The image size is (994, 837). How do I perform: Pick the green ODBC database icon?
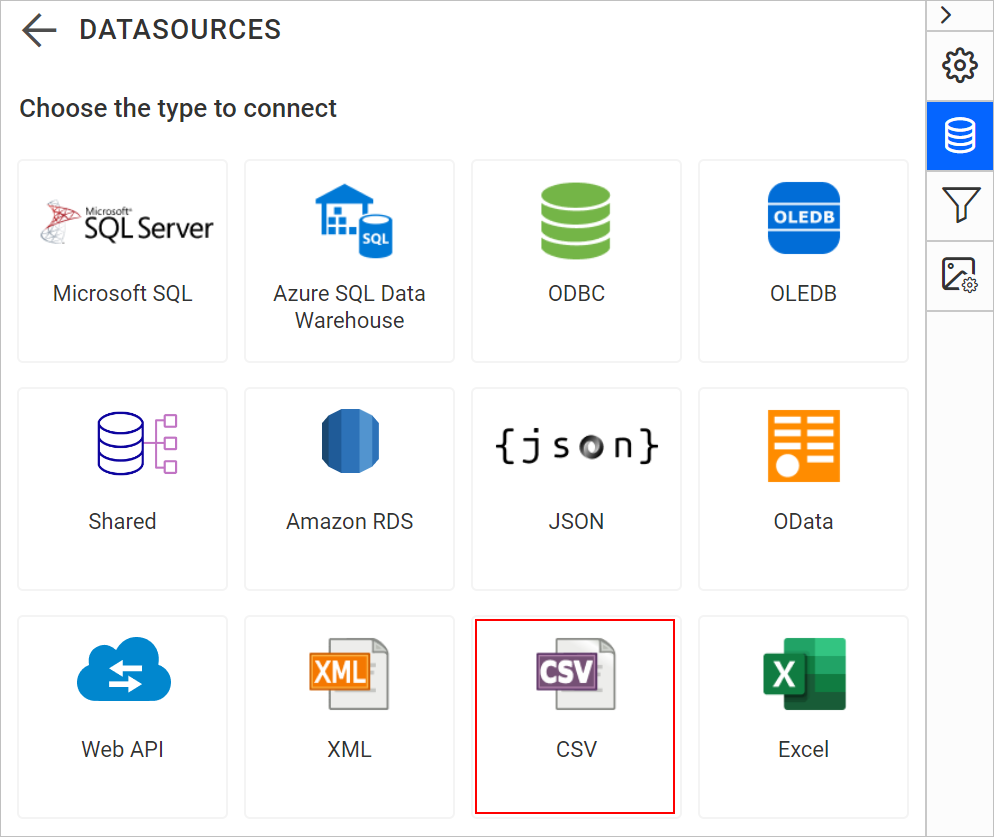click(x=575, y=220)
